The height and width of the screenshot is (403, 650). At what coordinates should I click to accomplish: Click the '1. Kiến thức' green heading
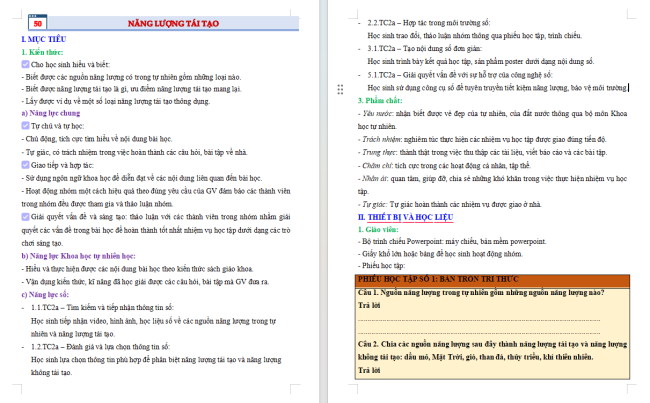tap(42, 52)
